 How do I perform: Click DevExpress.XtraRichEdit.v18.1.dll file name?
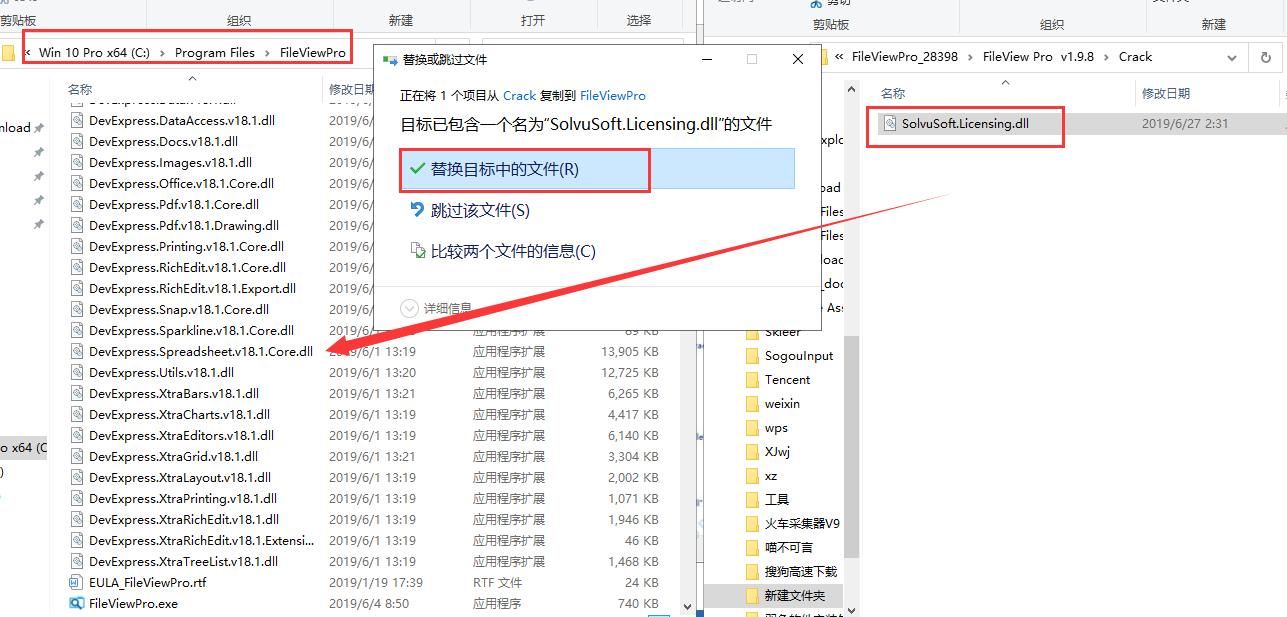click(184, 519)
